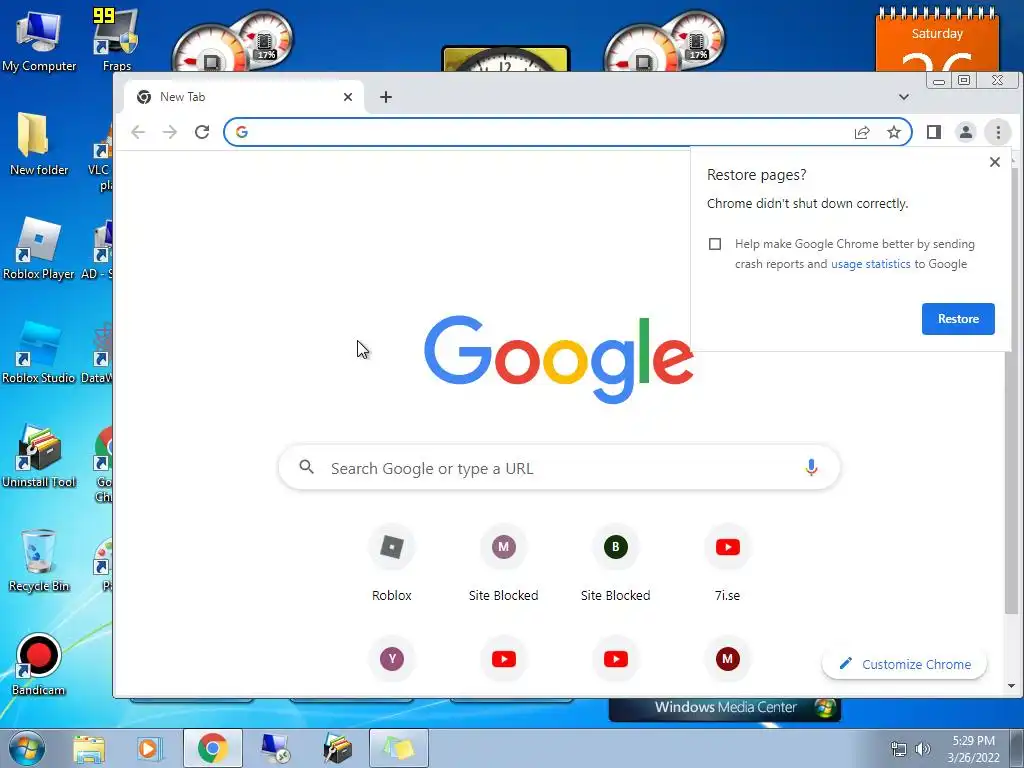This screenshot has width=1024, height=768.
Task: Click the Search Google or type a URL box
Action: pyautogui.click(x=559, y=468)
